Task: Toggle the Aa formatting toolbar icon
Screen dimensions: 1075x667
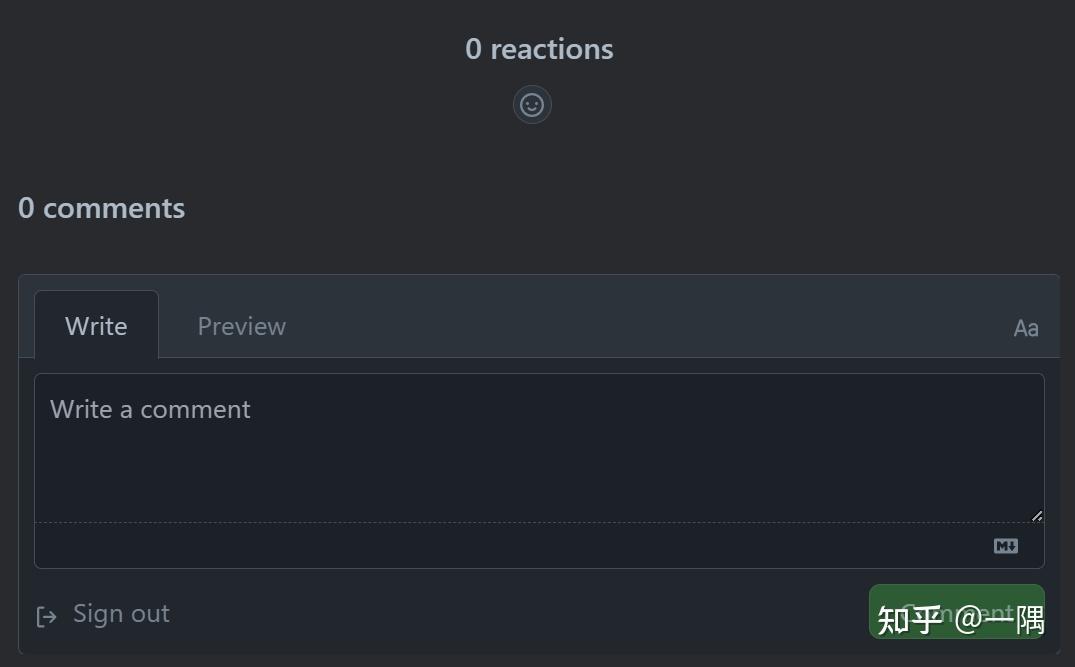Action: (x=1026, y=328)
